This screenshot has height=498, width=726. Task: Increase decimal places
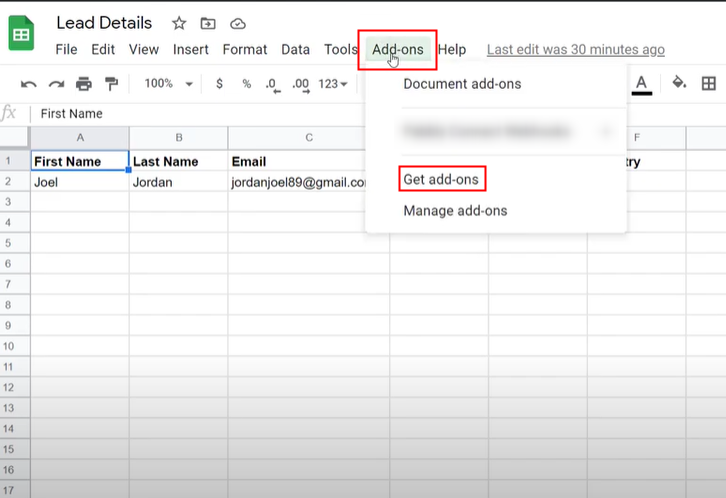[x=300, y=85]
